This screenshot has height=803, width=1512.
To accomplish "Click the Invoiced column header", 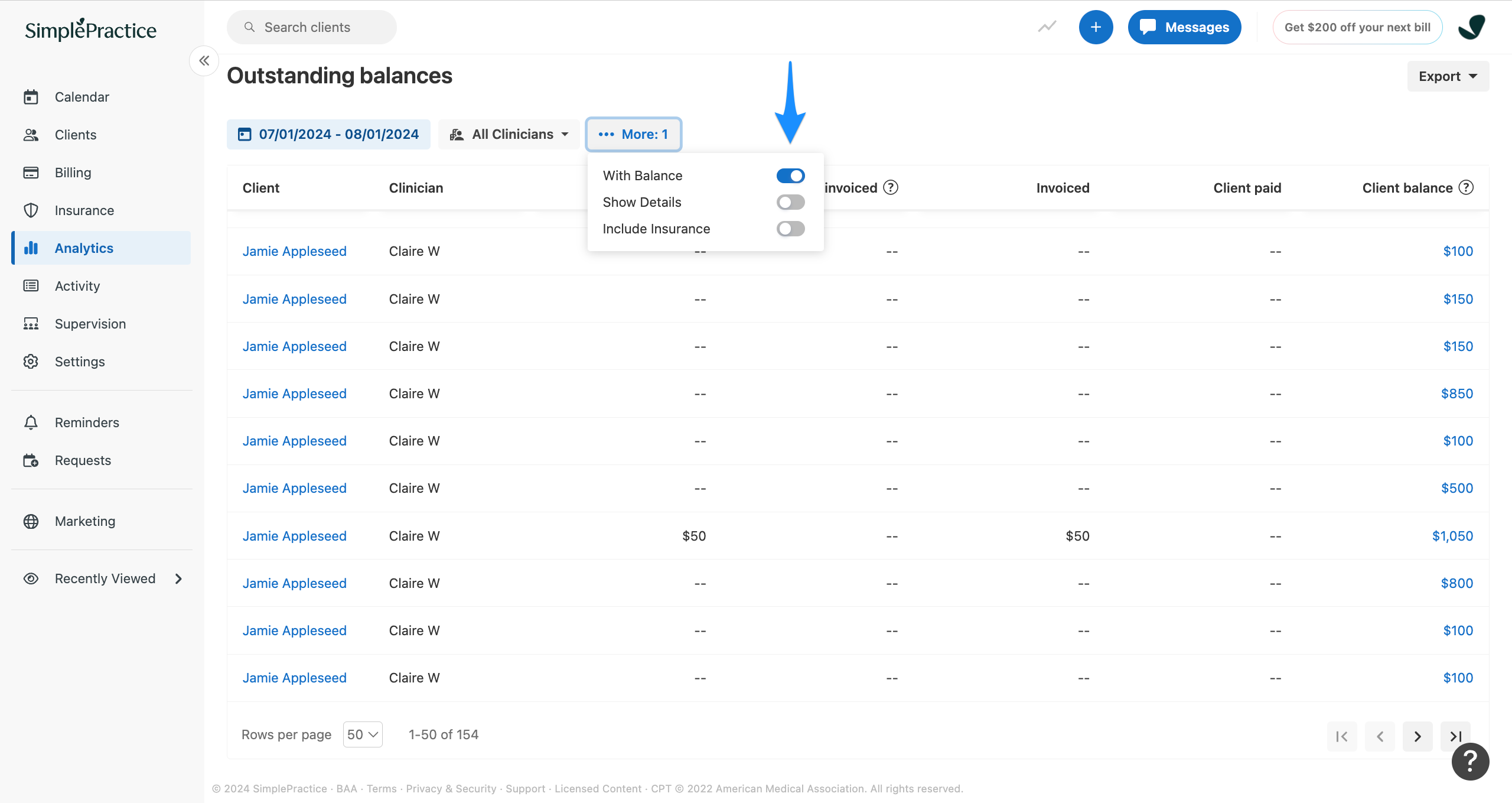I will pyautogui.click(x=1063, y=188).
